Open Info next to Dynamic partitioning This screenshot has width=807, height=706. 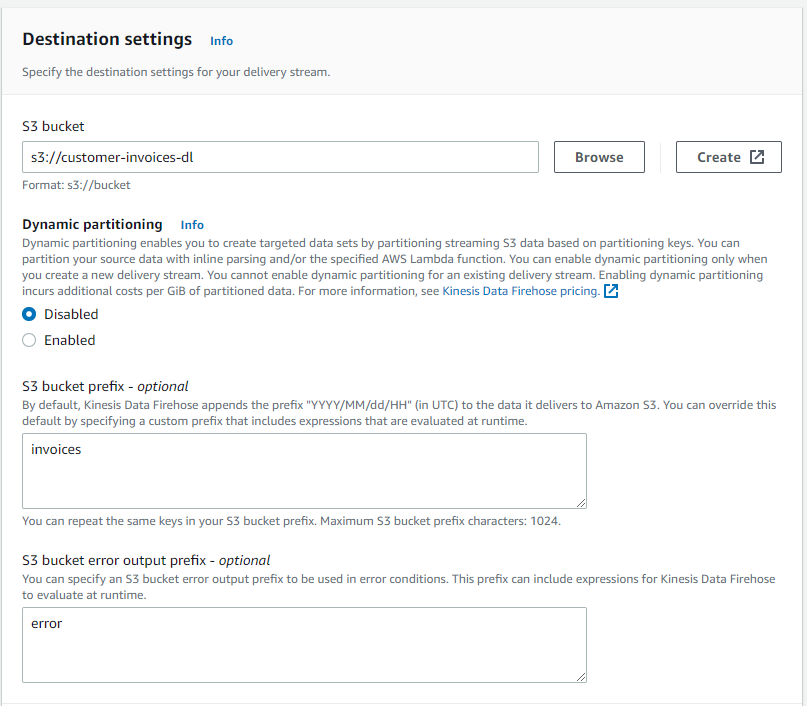[192, 225]
